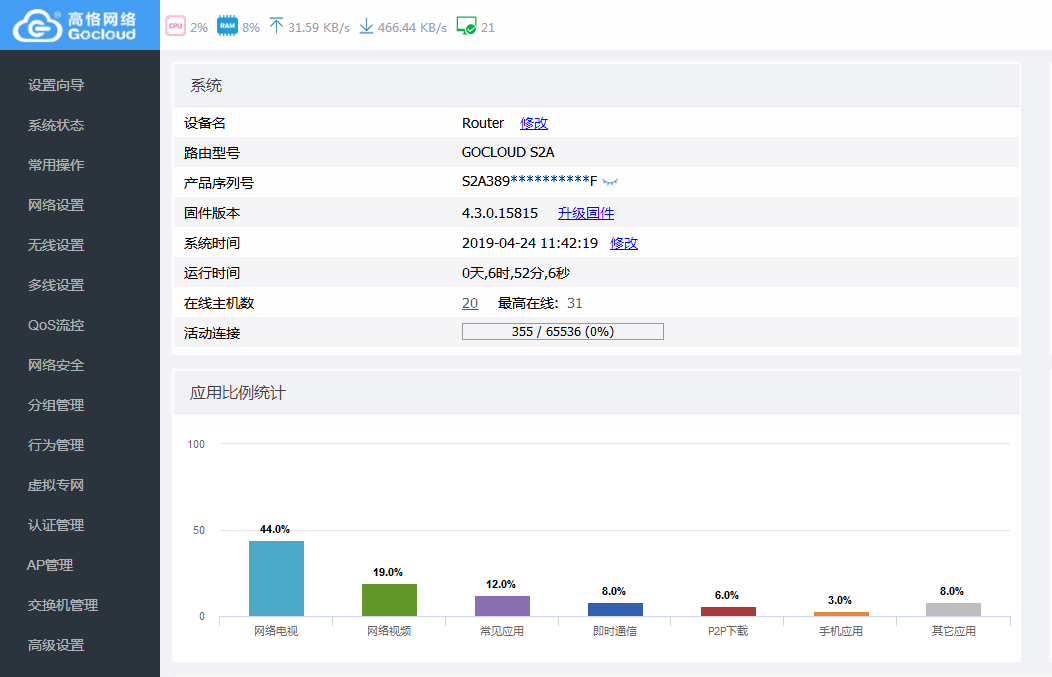Viewport: 1052px width, 677px height.
Task: Click the upload speed arrow icon
Action: coord(276,27)
